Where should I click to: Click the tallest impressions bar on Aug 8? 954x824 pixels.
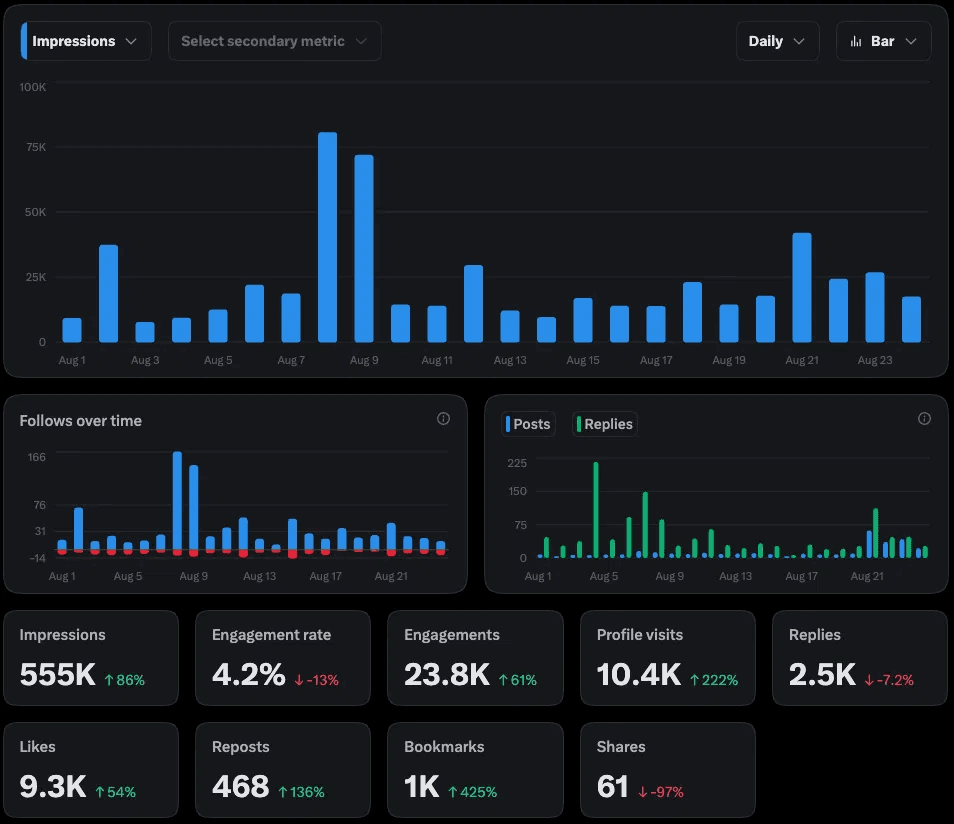(327, 237)
